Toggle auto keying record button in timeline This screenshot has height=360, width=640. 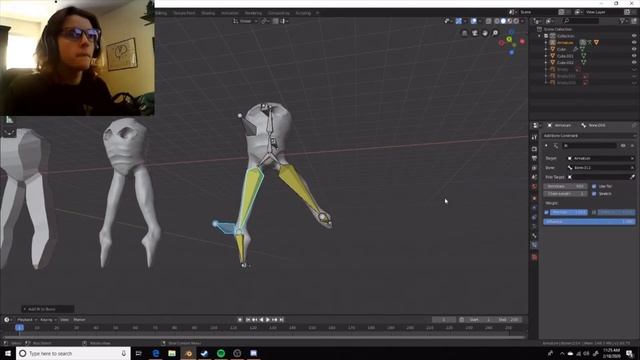pos(240,320)
